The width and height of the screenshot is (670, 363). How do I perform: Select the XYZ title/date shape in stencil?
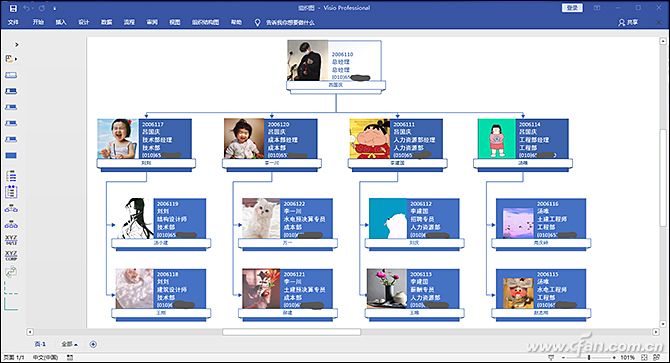(11, 240)
